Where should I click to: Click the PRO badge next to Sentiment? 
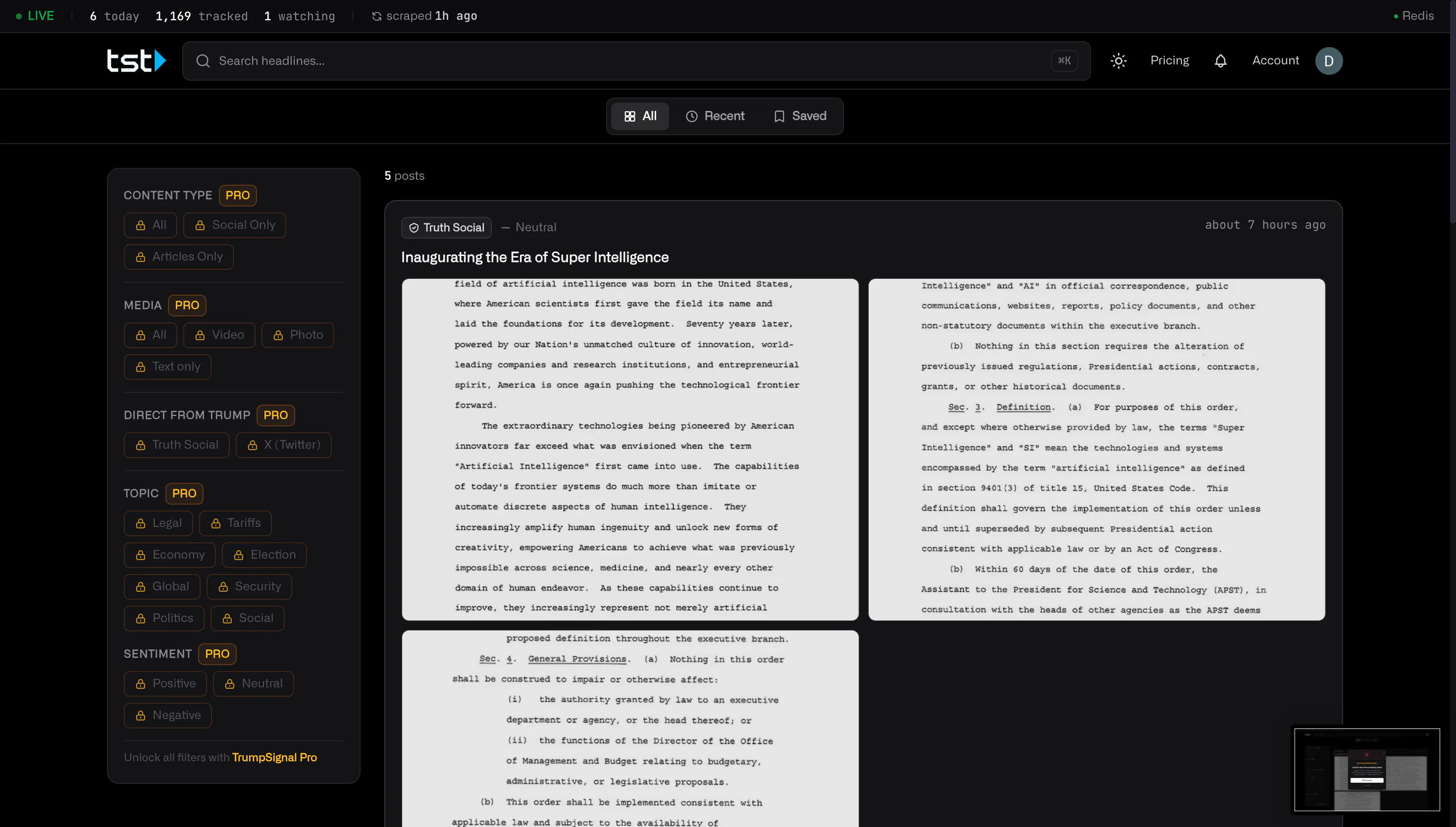coord(217,654)
